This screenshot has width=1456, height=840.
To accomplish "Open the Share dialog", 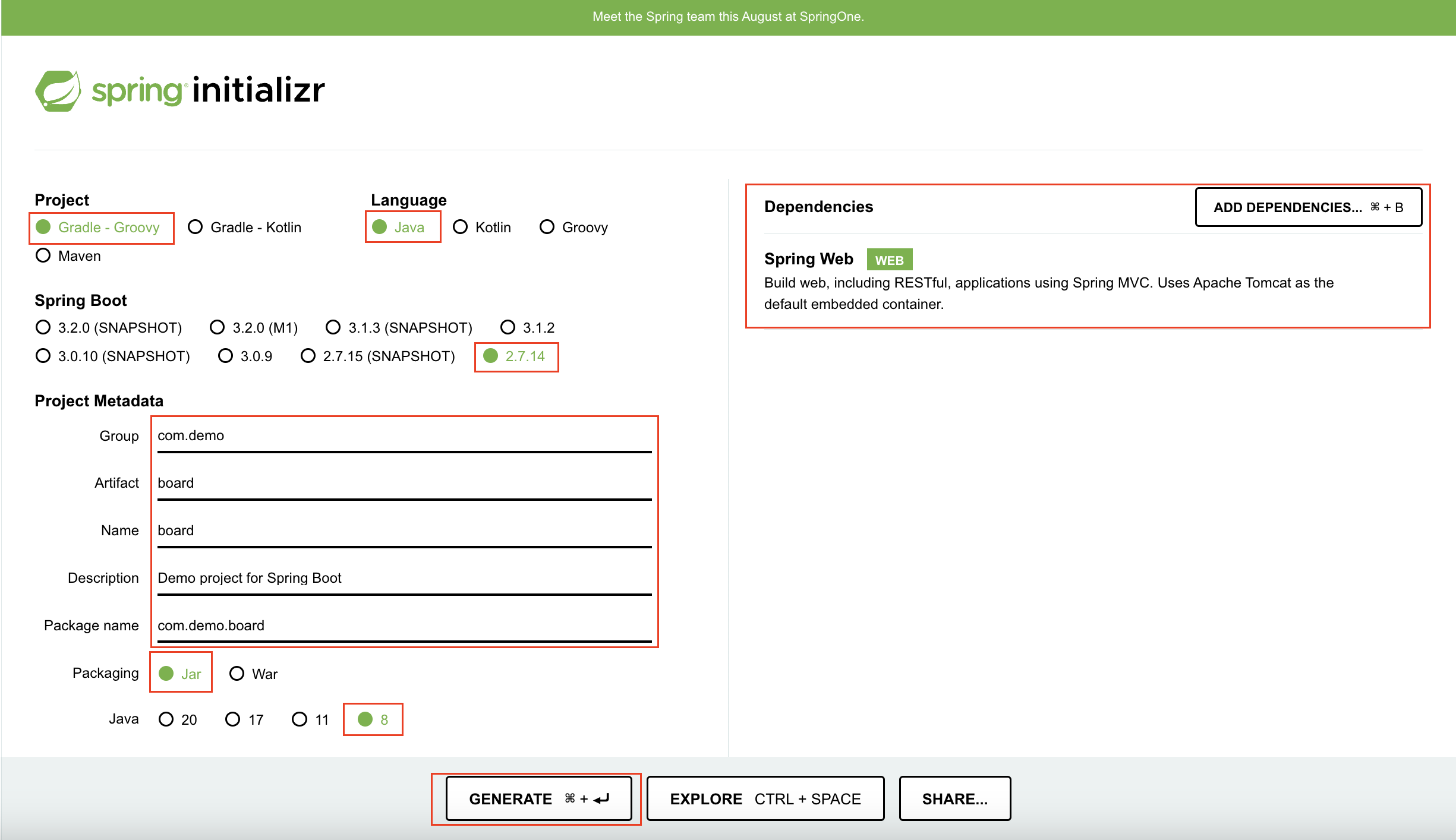I will [954, 799].
